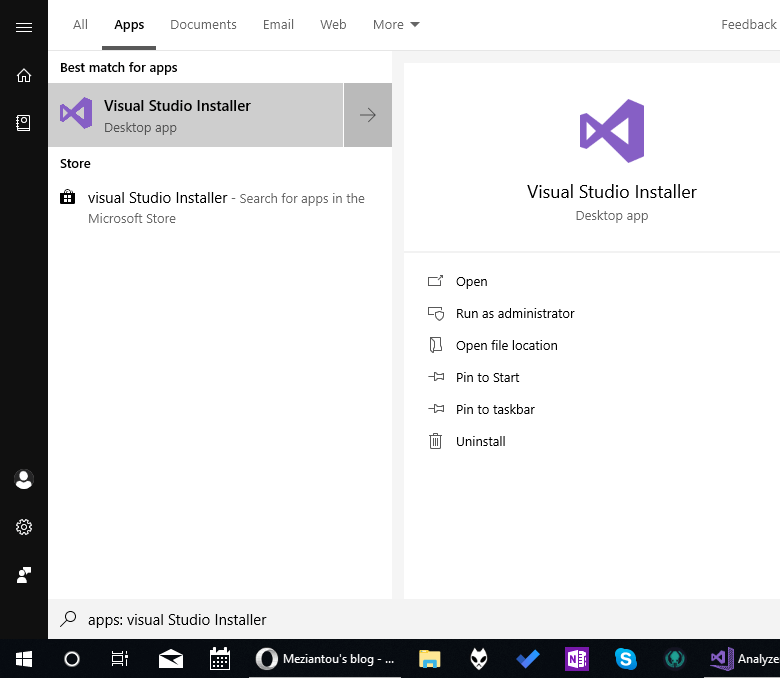Viewport: 780px width, 678px height.
Task: Select the Apps filter tab
Action: (129, 24)
